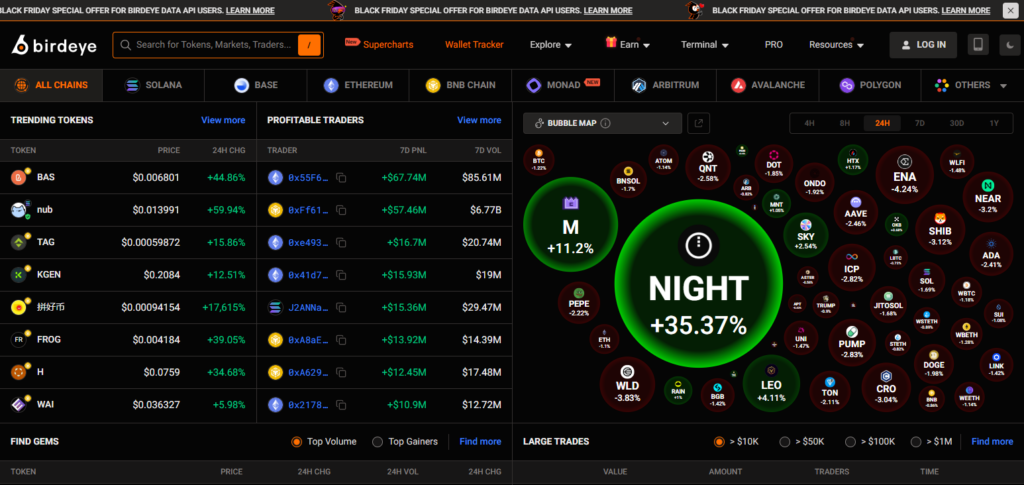Expand the Explore menu
Image resolution: width=1024 pixels, height=485 pixels.
point(551,45)
